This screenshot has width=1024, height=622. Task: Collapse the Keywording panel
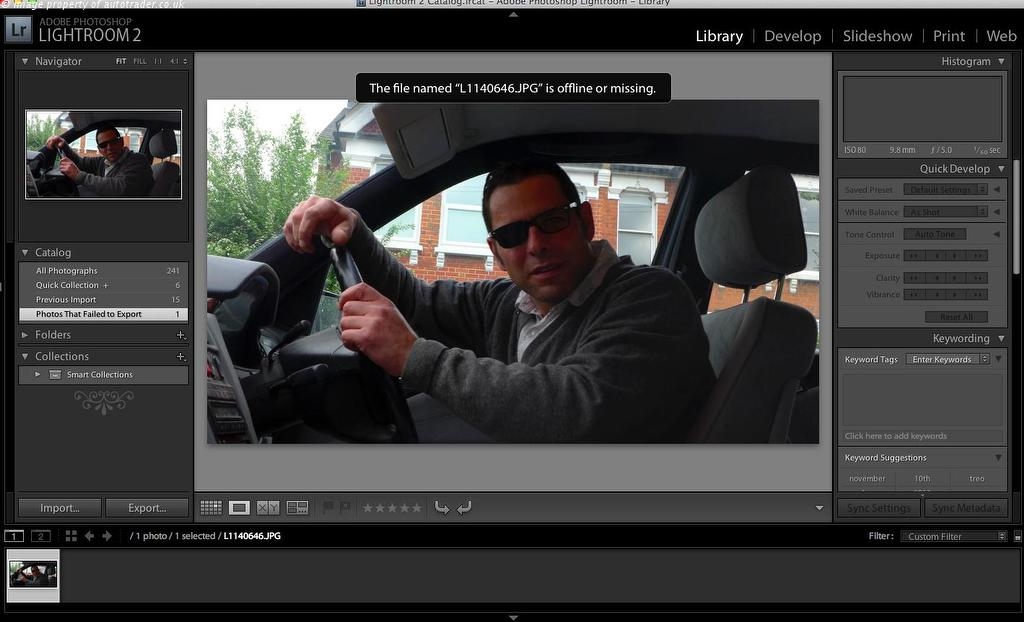tap(1001, 338)
